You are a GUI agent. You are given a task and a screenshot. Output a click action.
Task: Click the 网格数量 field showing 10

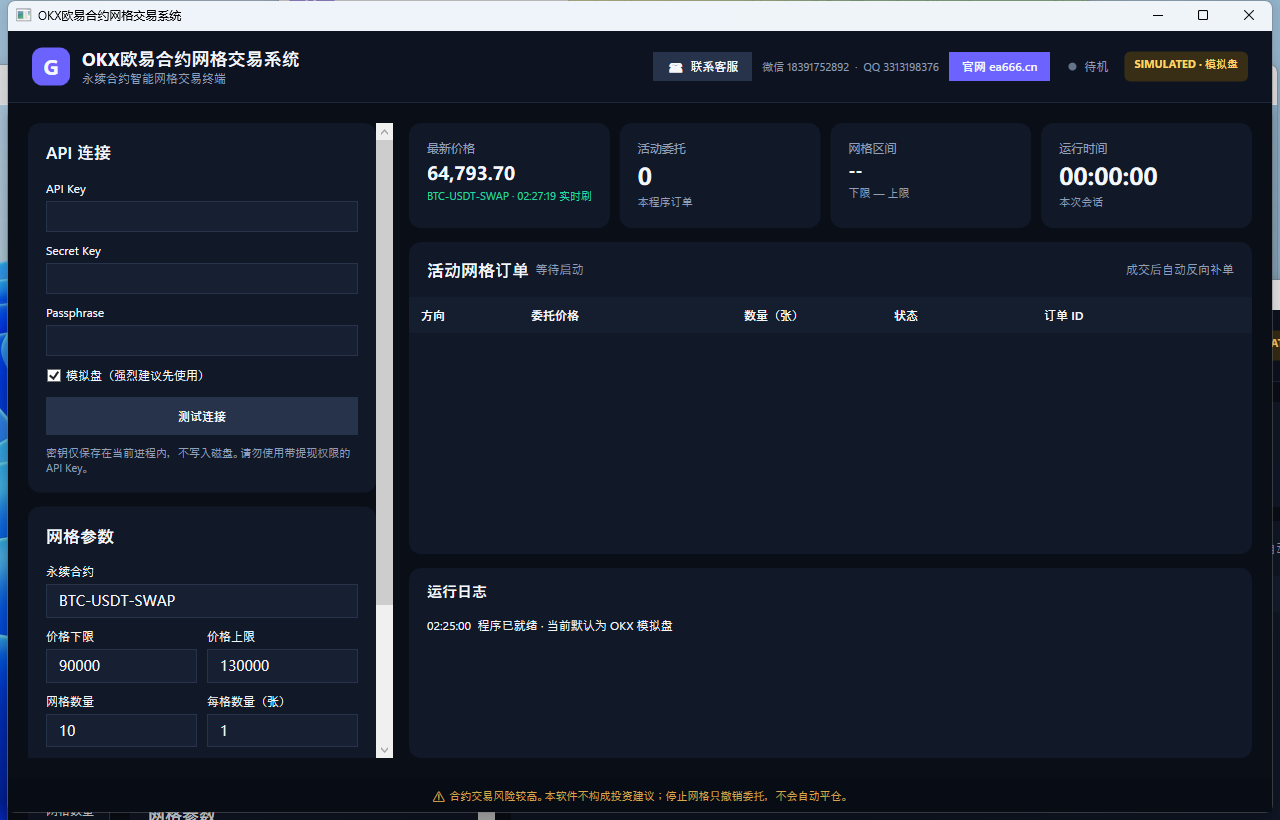(121, 731)
